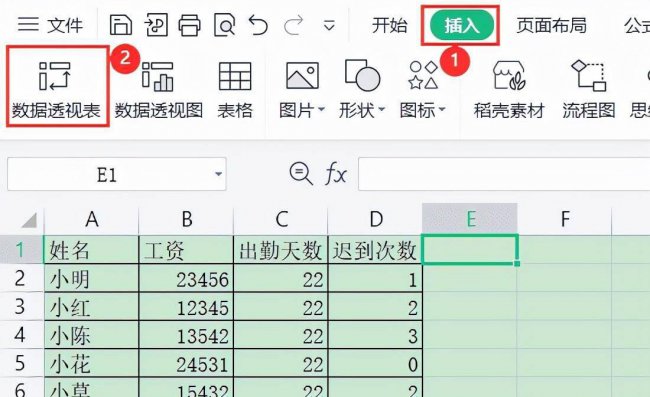Click cell containing 小陈
The image size is (650, 397).
[92, 335]
